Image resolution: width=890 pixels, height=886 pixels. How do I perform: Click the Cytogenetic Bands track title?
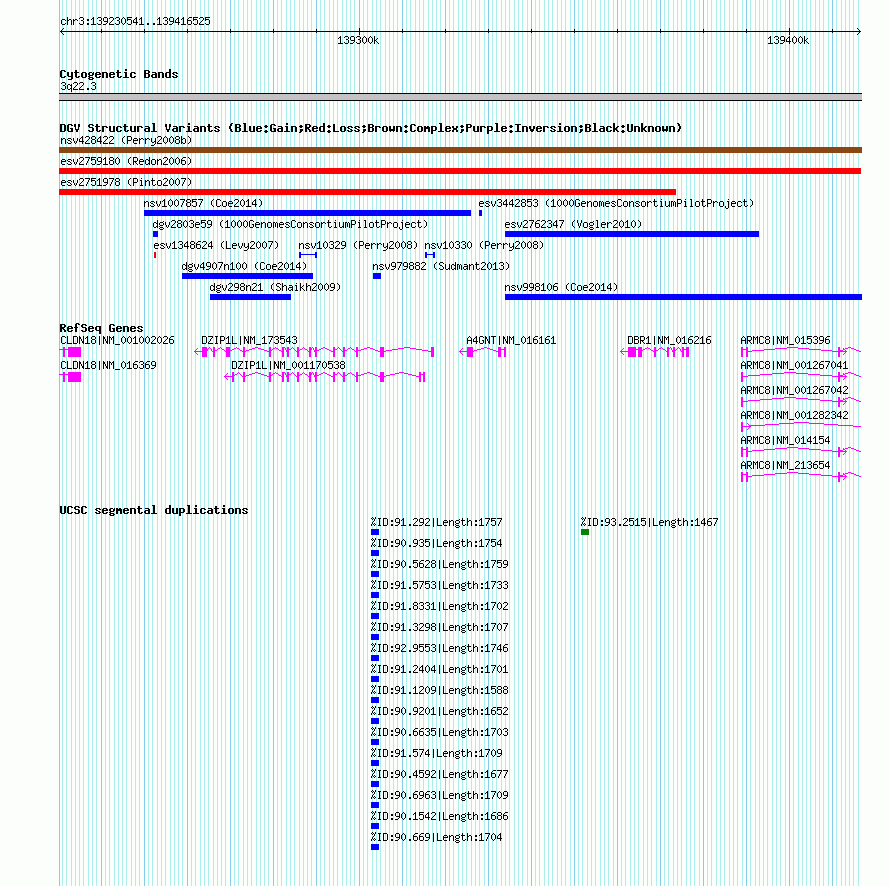click(x=119, y=74)
